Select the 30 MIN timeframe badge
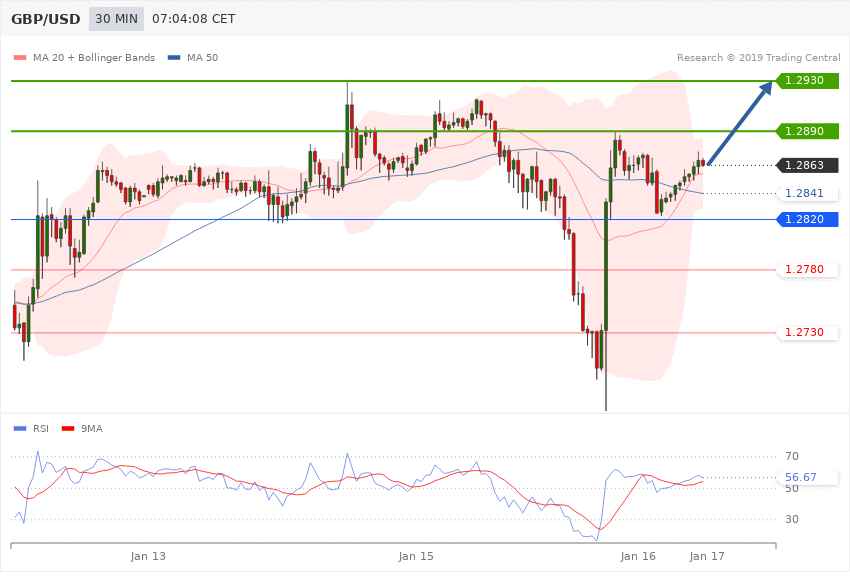This screenshot has width=850, height=576. pos(117,19)
